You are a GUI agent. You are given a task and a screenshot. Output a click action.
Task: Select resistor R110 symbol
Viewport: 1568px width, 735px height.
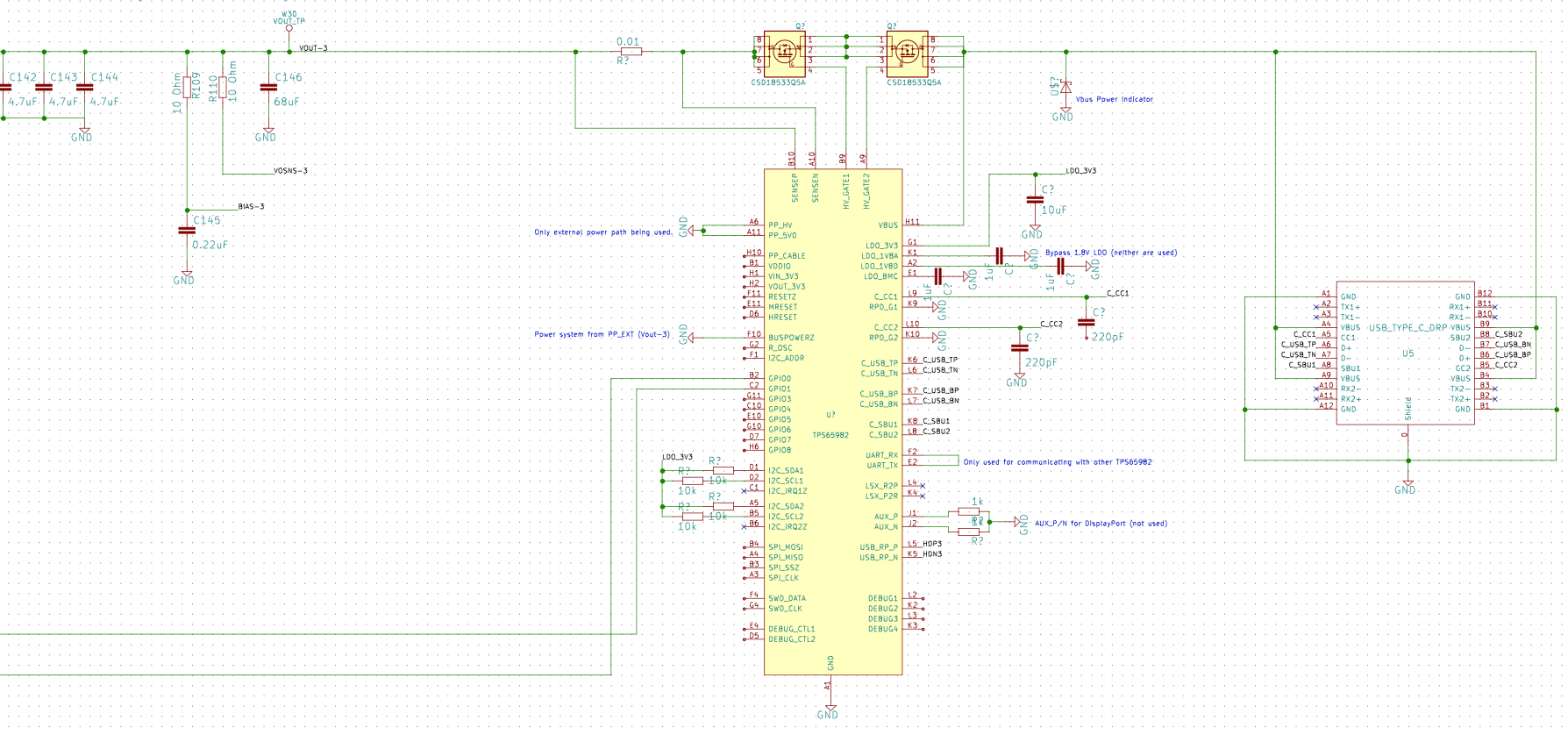click(223, 88)
